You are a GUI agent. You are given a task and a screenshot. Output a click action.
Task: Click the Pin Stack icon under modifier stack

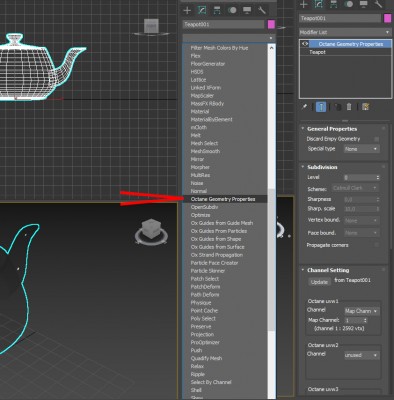[304, 107]
